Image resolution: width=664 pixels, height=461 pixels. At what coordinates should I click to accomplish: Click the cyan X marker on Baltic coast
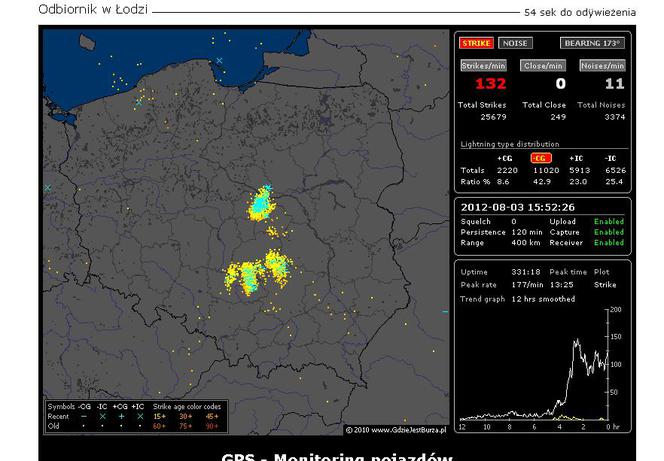click(219, 61)
